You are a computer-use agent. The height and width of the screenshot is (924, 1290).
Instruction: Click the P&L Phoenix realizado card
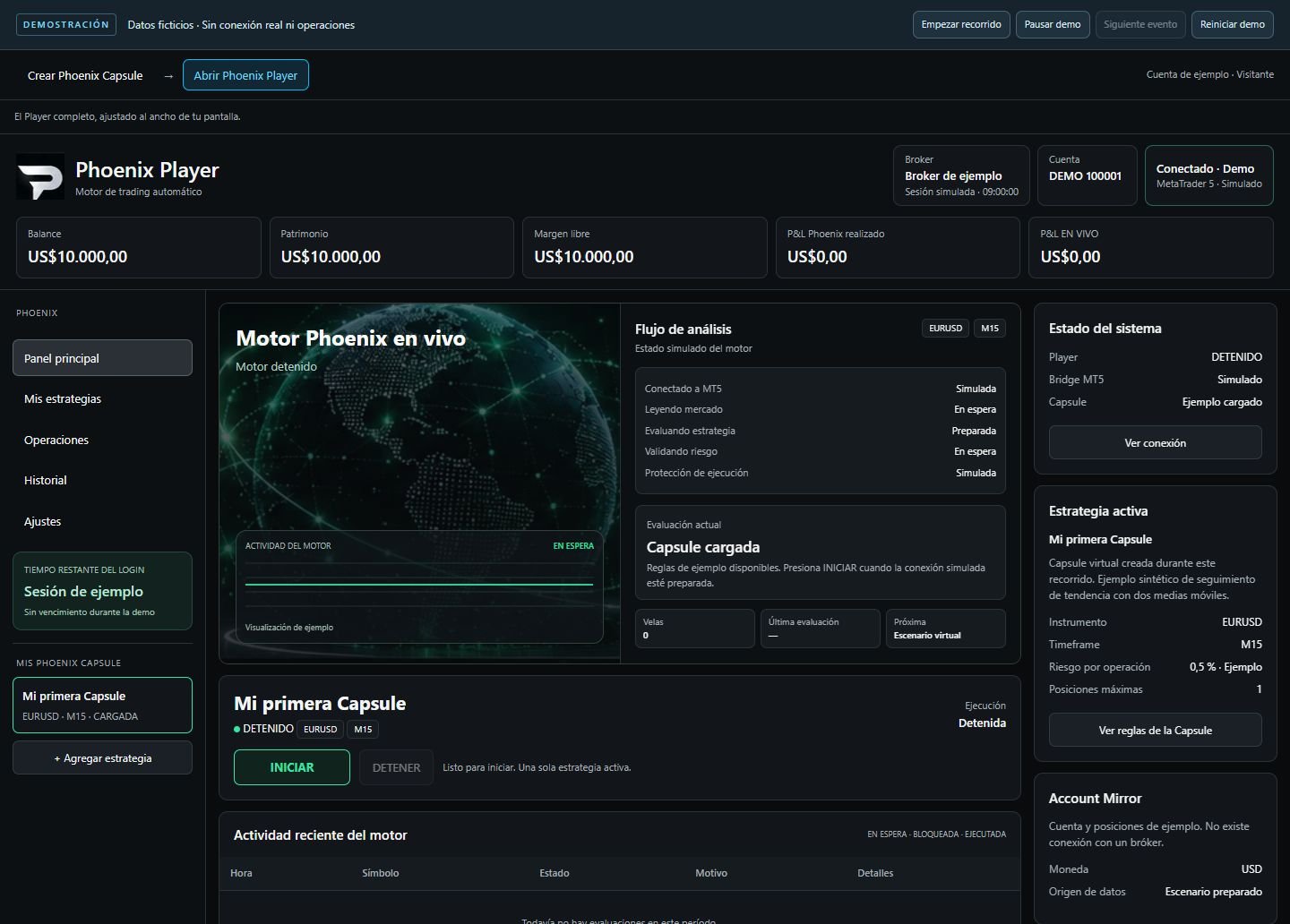tap(898, 247)
